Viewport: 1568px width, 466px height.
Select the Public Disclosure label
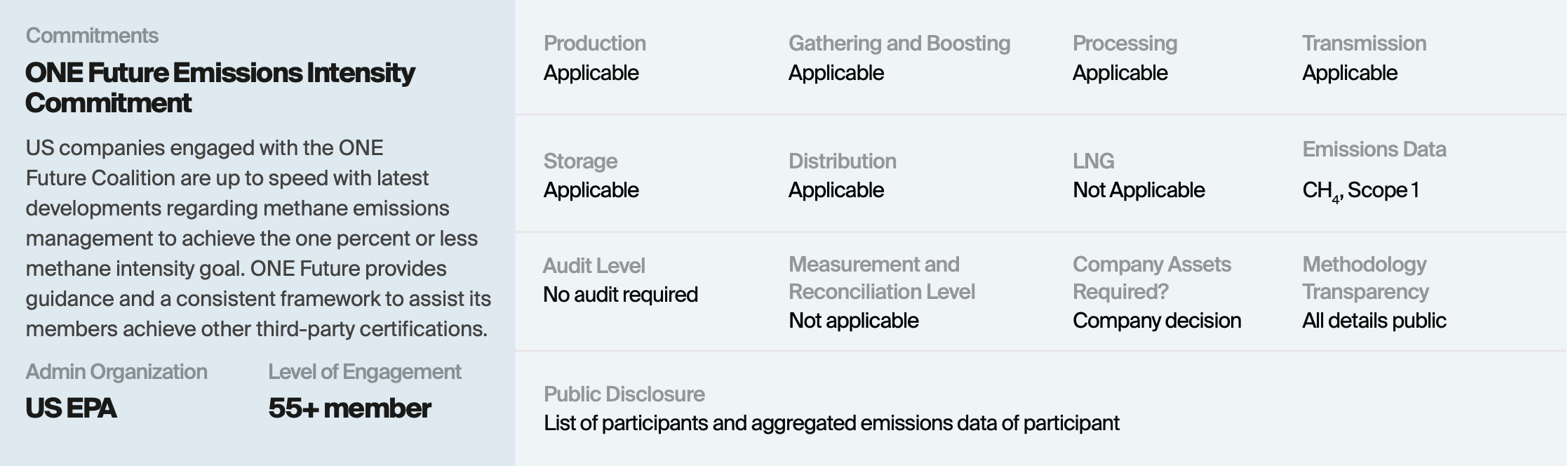[x=624, y=394]
